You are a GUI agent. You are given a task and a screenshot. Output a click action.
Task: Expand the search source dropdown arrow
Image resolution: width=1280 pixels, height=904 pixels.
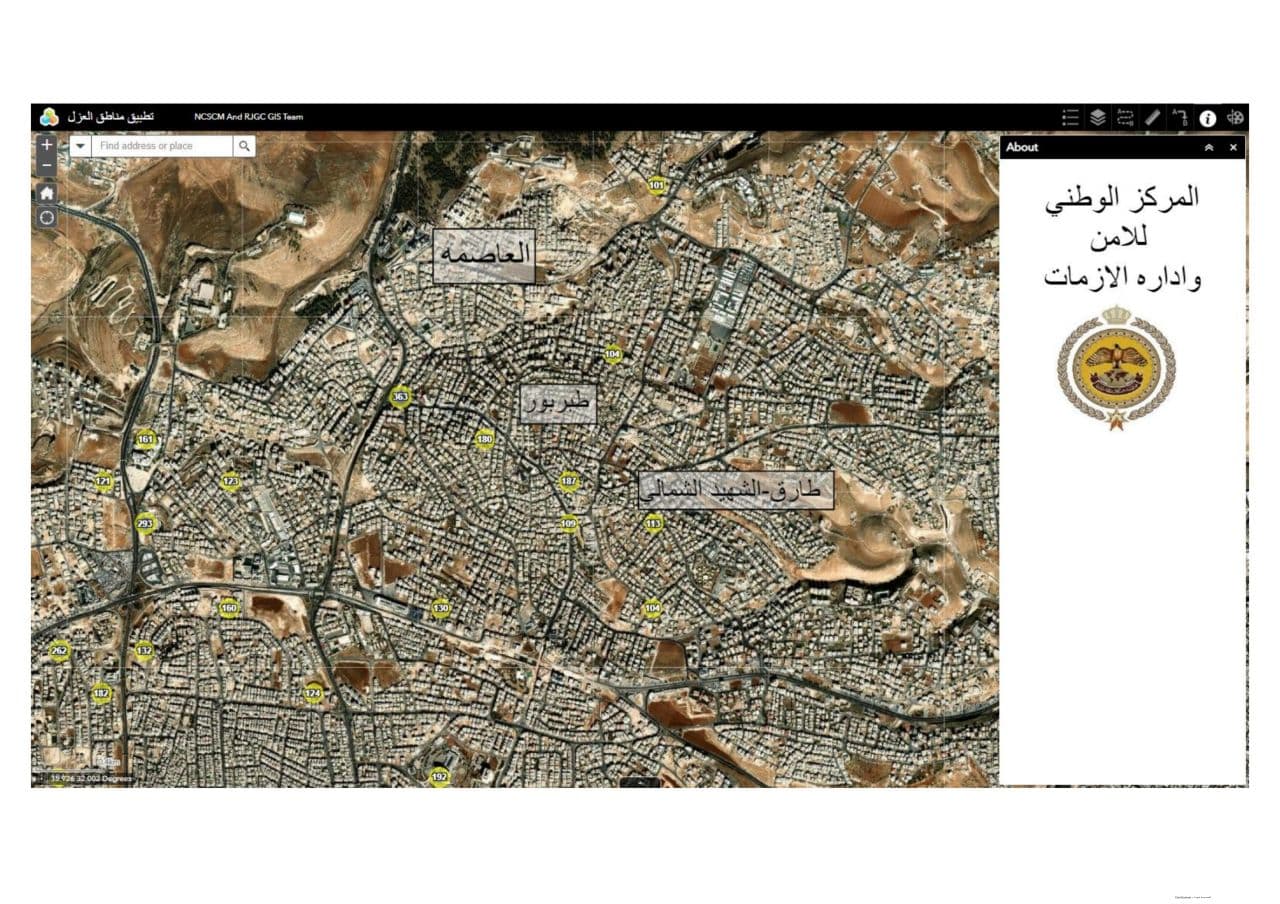[80, 146]
